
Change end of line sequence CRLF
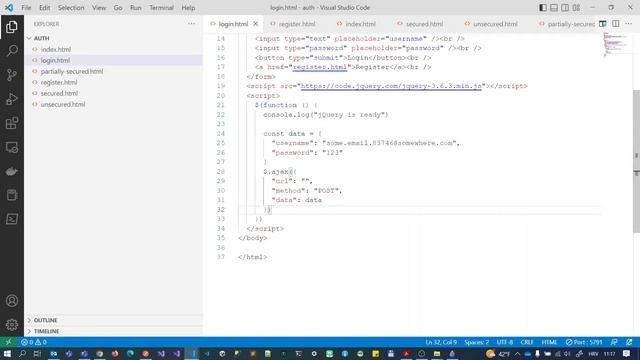(x=527, y=342)
